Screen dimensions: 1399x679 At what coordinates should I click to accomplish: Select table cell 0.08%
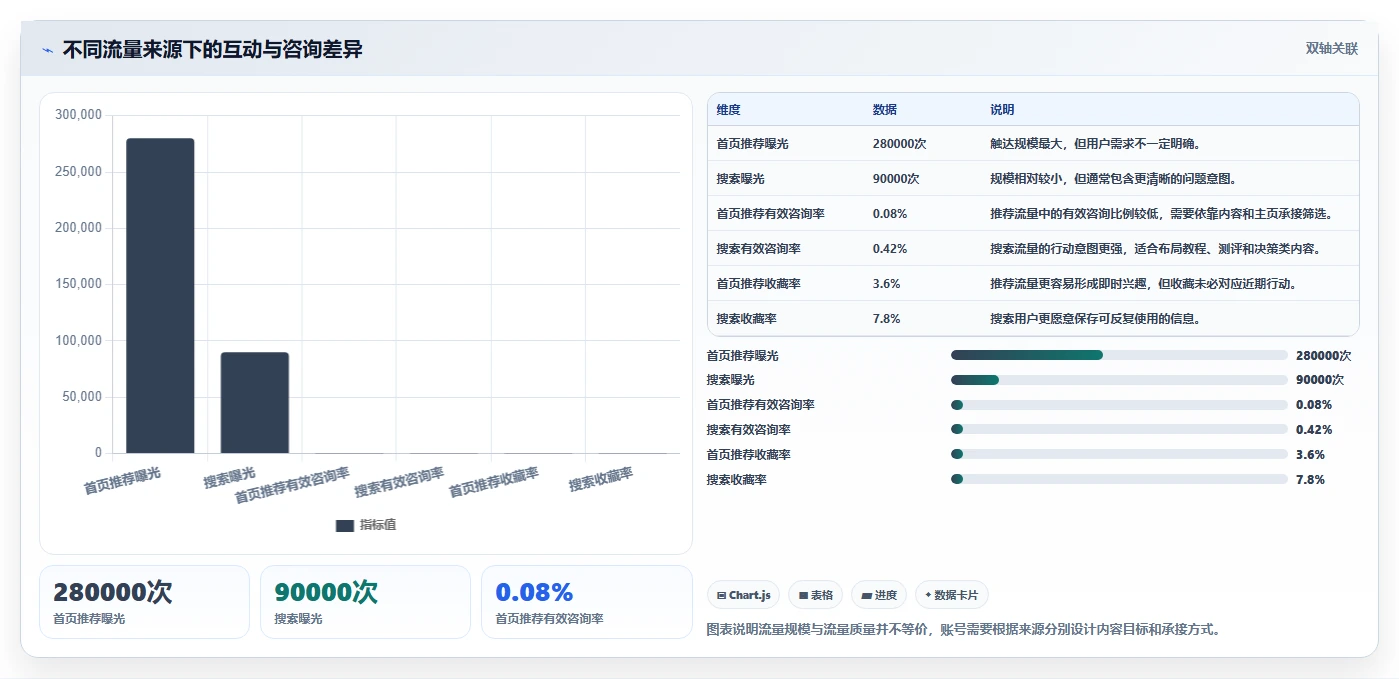pyautogui.click(x=890, y=214)
